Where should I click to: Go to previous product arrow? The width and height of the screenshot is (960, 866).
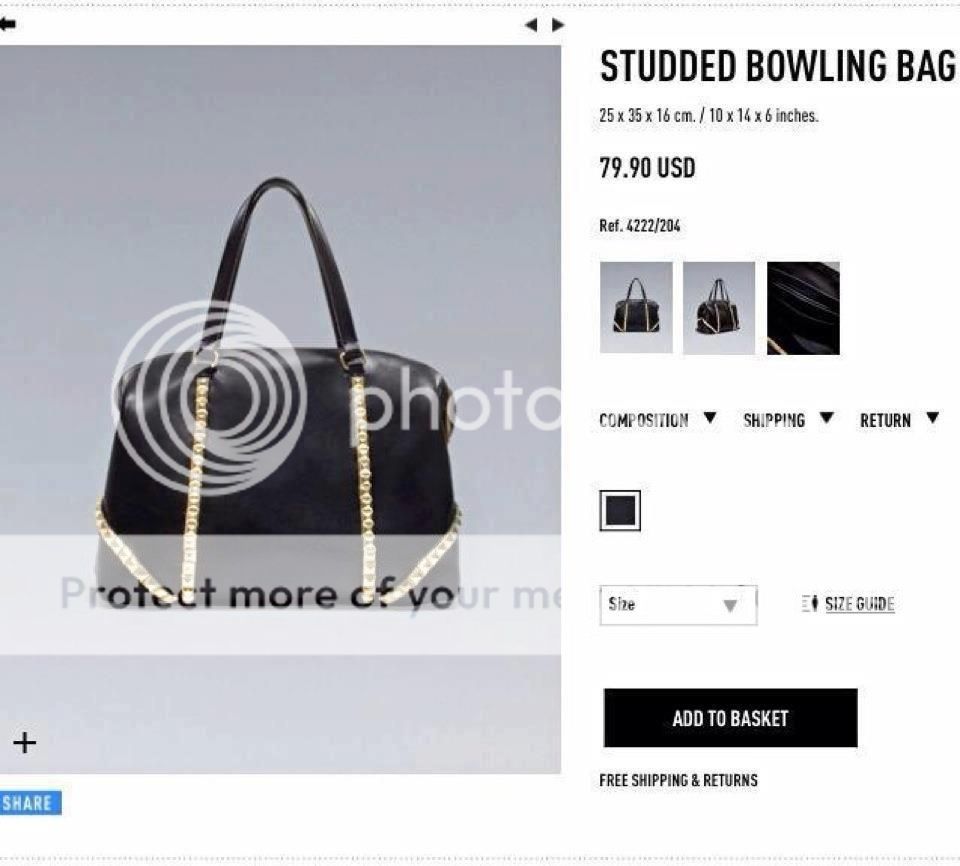point(531,25)
